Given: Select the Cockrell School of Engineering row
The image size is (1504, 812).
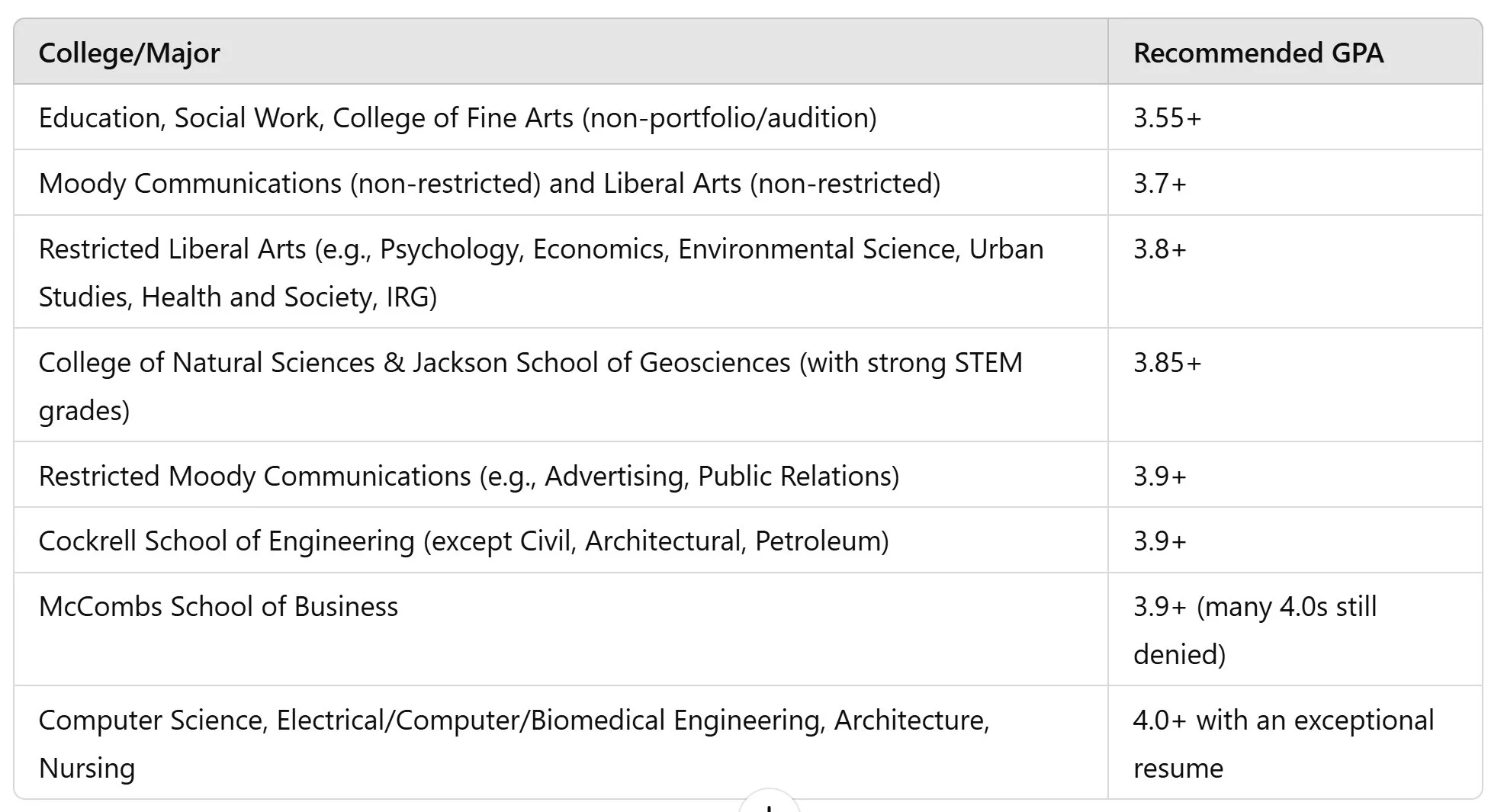Looking at the screenshot, I should point(463,541).
